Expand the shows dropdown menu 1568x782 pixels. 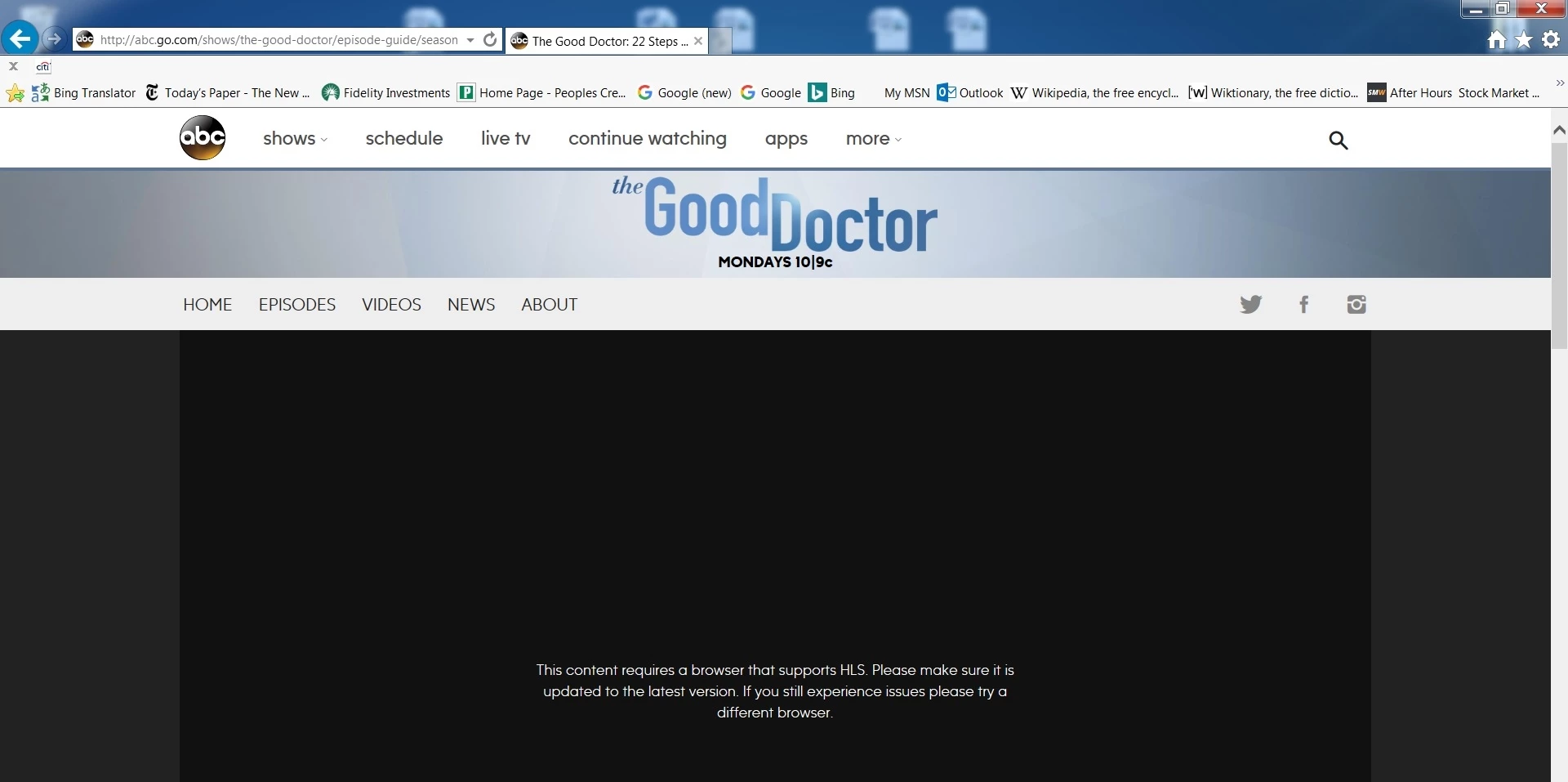click(x=295, y=139)
